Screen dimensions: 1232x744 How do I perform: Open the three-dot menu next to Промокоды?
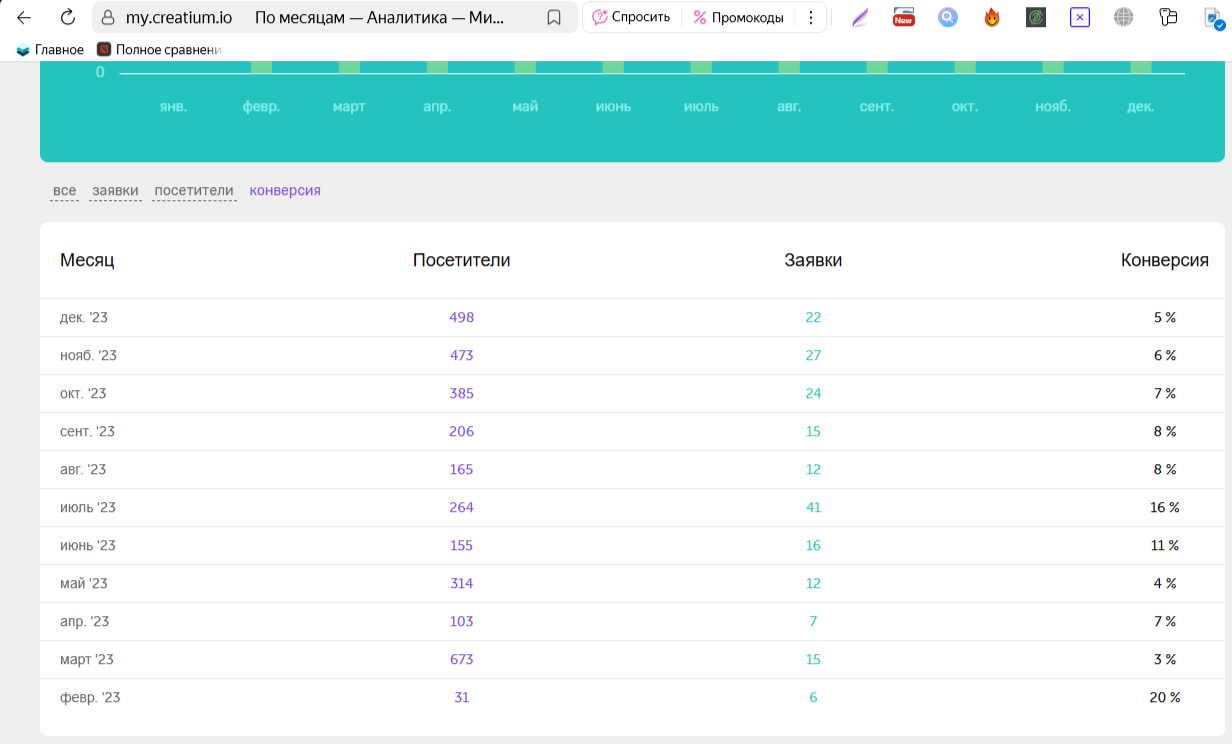pos(811,17)
